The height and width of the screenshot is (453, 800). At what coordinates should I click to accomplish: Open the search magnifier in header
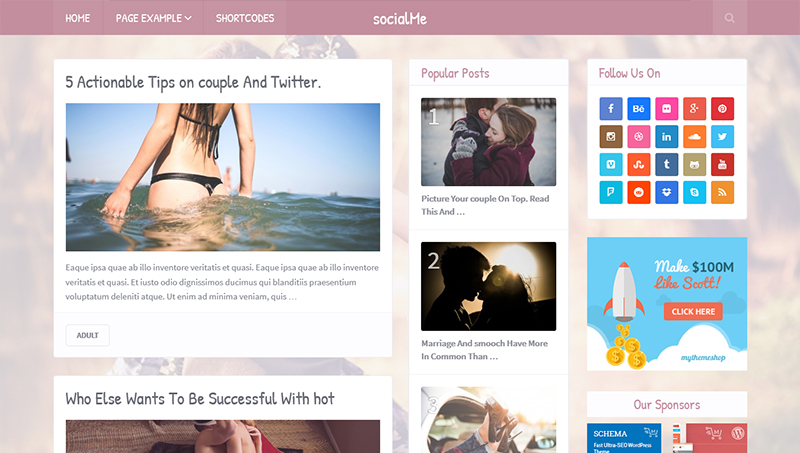coord(730,18)
